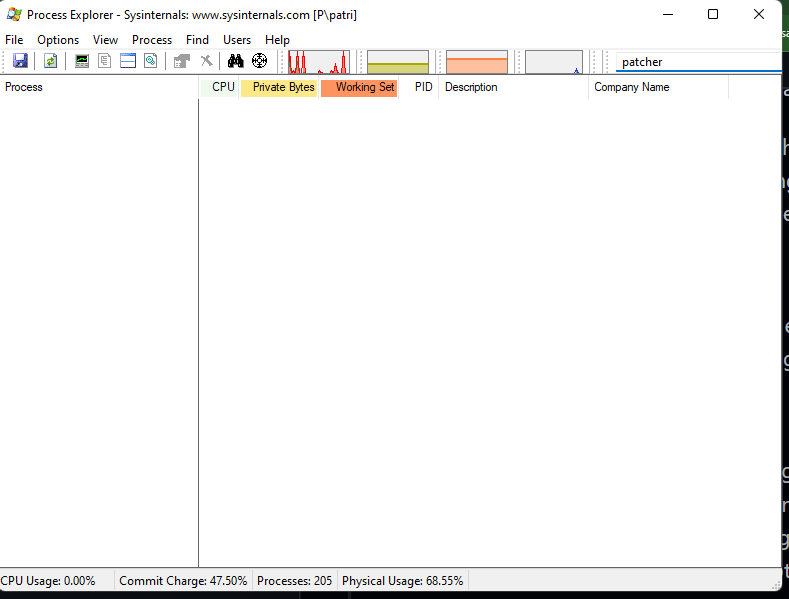
Task: Click the Refresh Now toolbar icon
Action: (50, 61)
